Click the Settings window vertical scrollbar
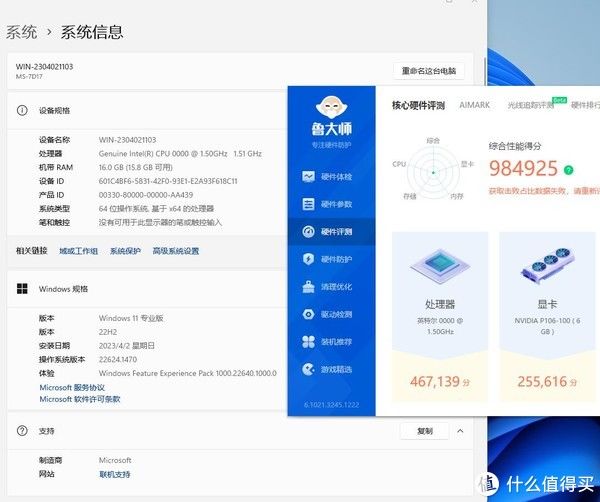This screenshot has height=502, width=600. [x=484, y=72]
